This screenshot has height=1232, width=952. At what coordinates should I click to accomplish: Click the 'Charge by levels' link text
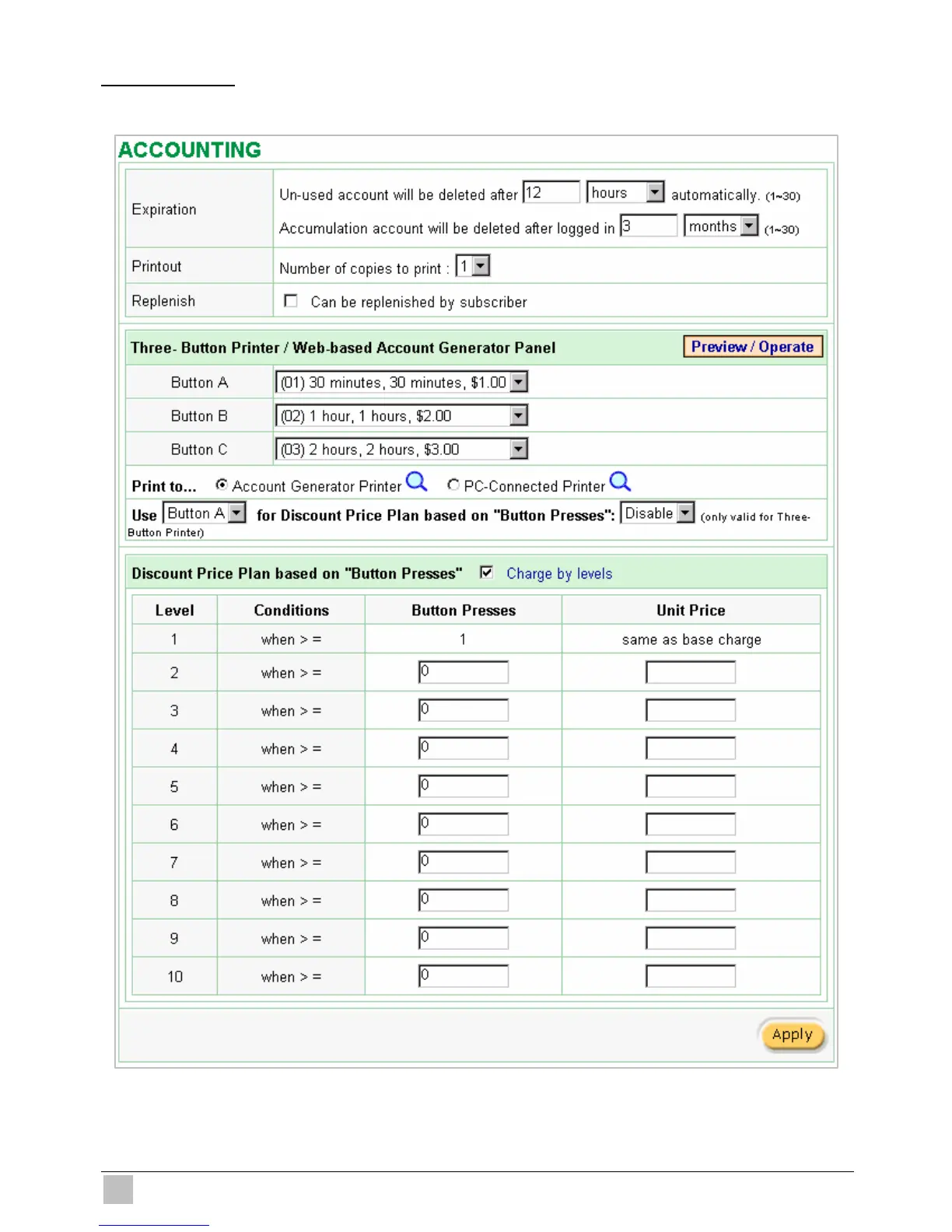click(x=559, y=573)
